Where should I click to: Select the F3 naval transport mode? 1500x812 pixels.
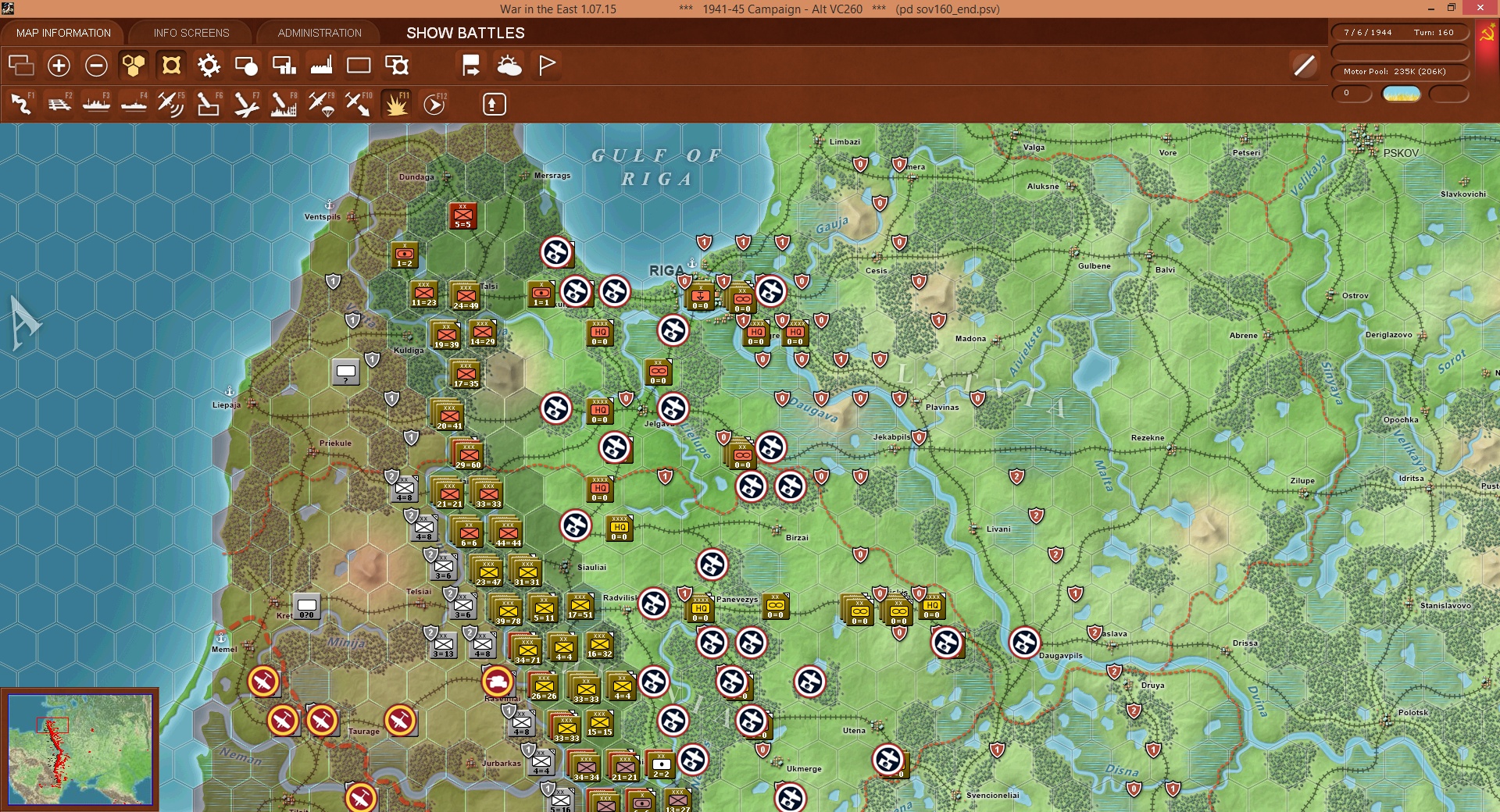pos(97,104)
